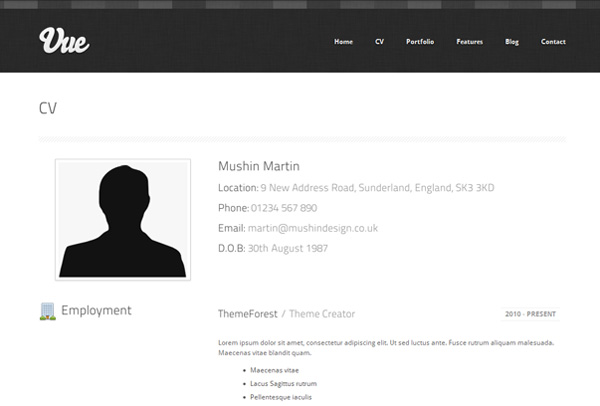This screenshot has height=406, width=600.
Task: Click the Maecenas vitae bullet item
Action: click(274, 370)
